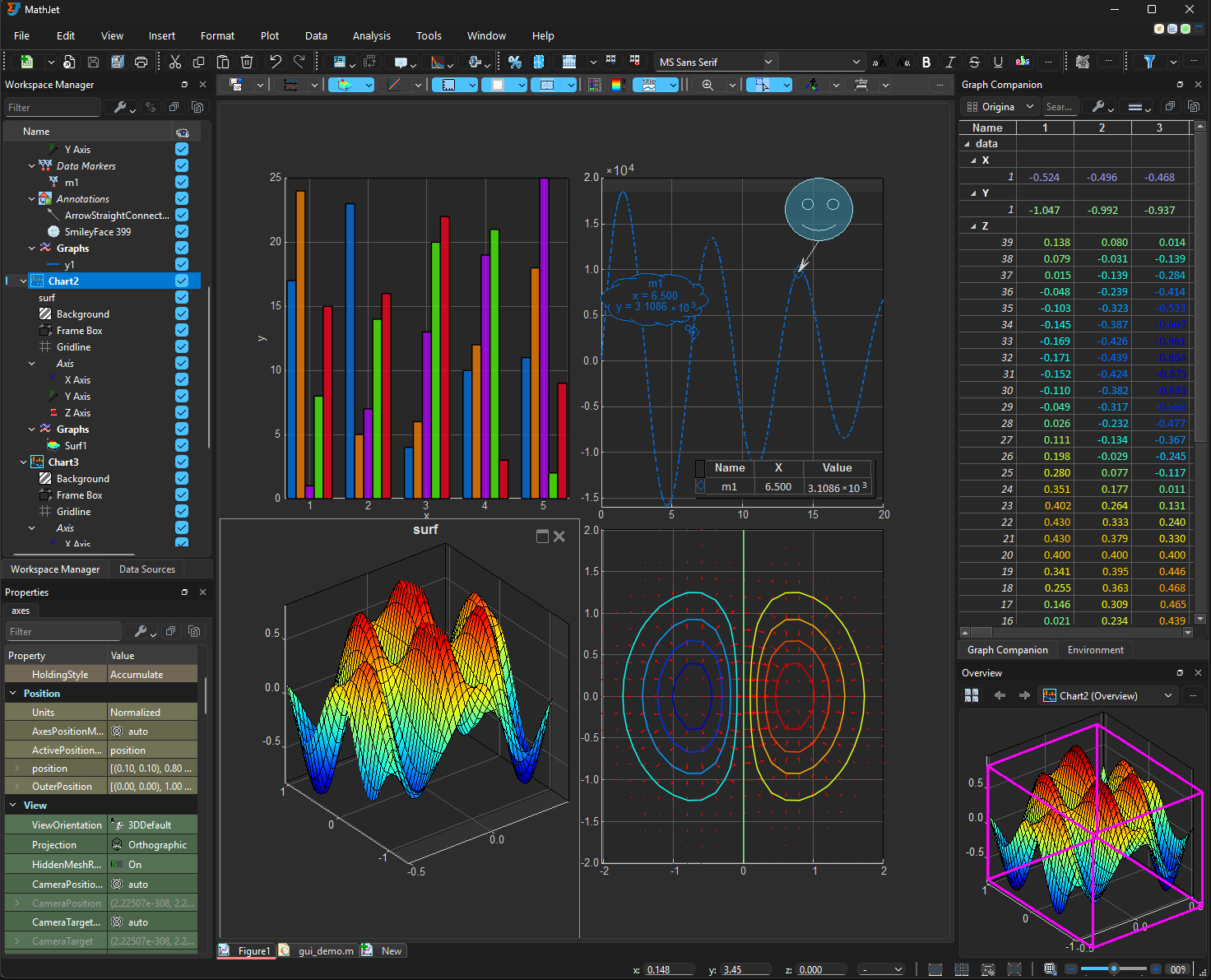Click the blue funnel filter icon

pos(1149,62)
